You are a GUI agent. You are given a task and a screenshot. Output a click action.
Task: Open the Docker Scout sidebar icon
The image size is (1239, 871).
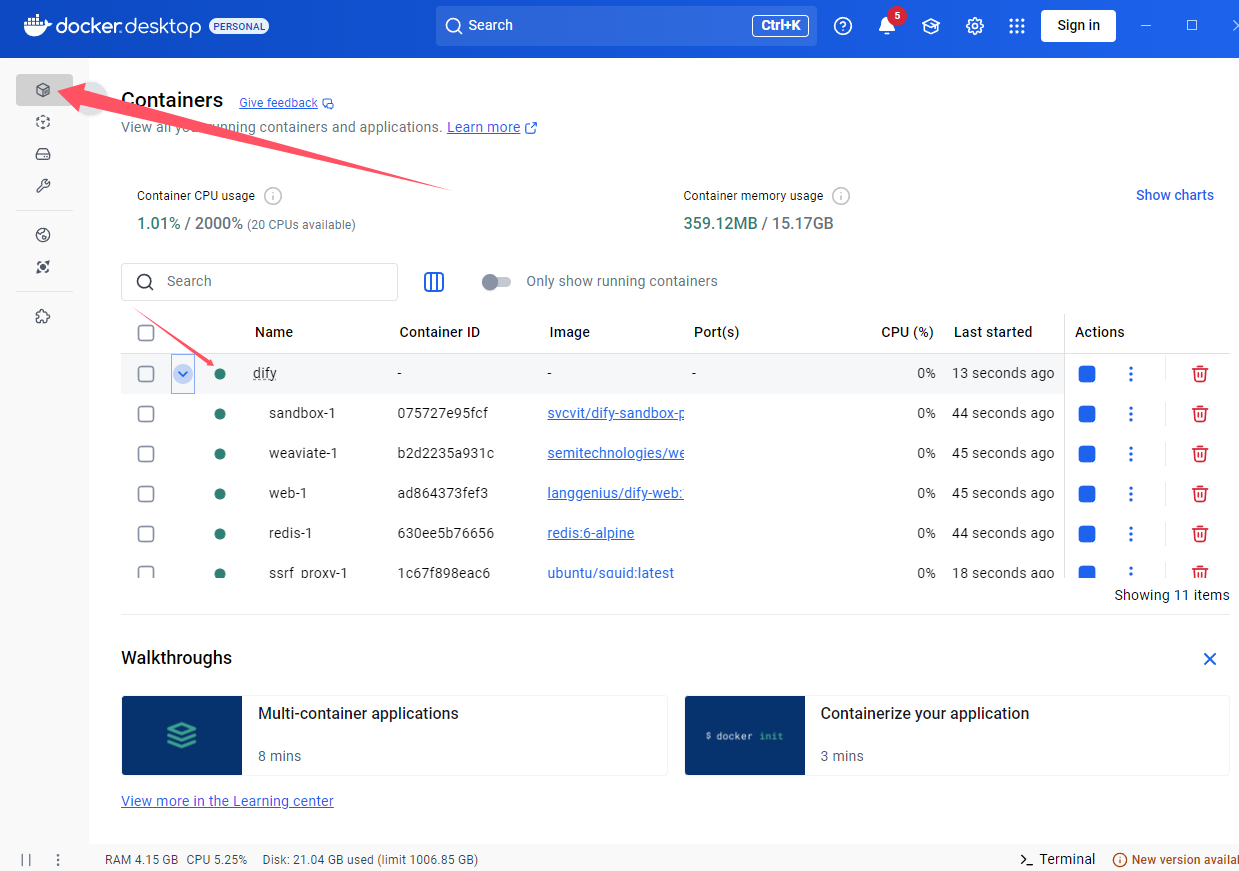pos(43,267)
